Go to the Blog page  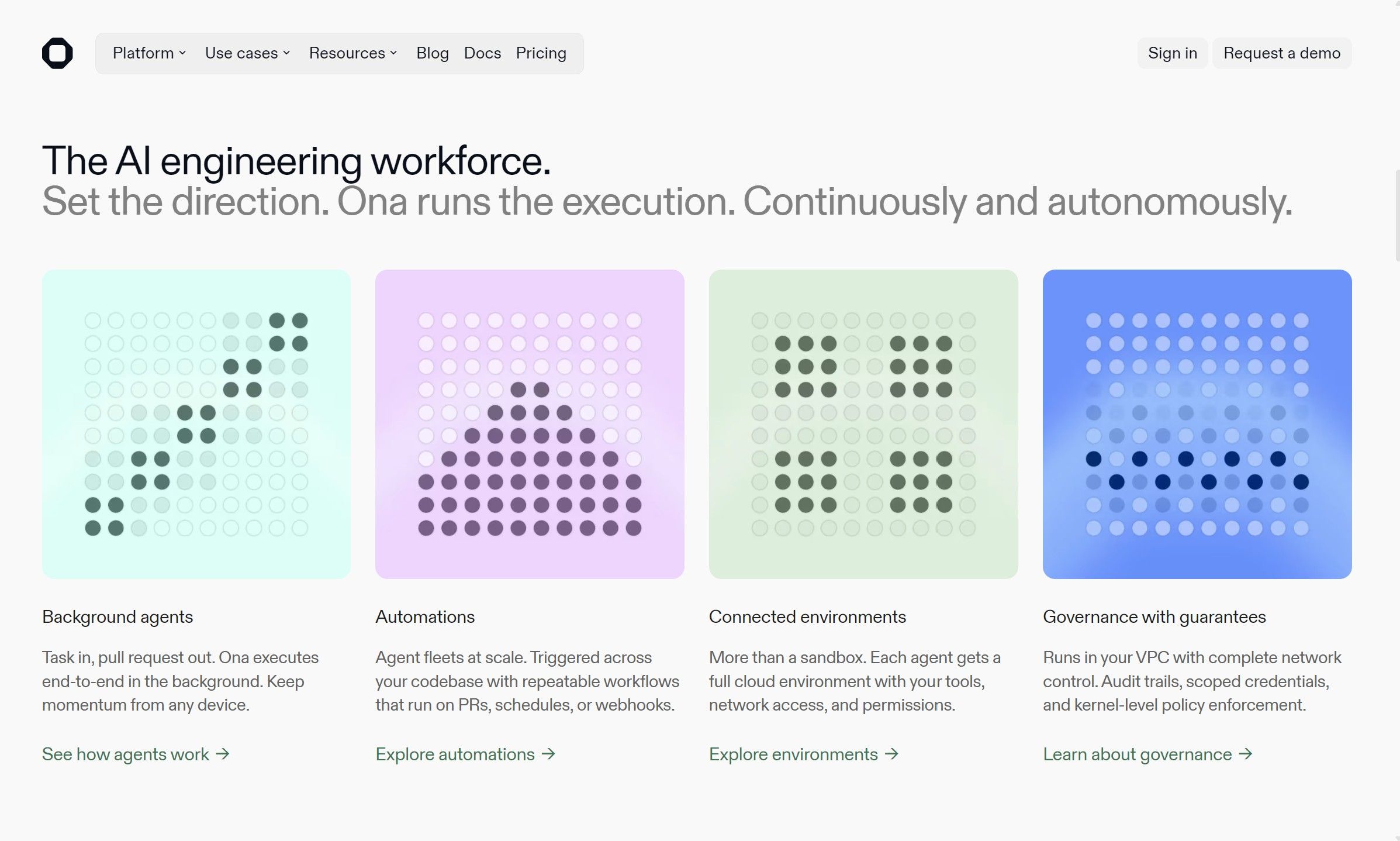coord(433,53)
